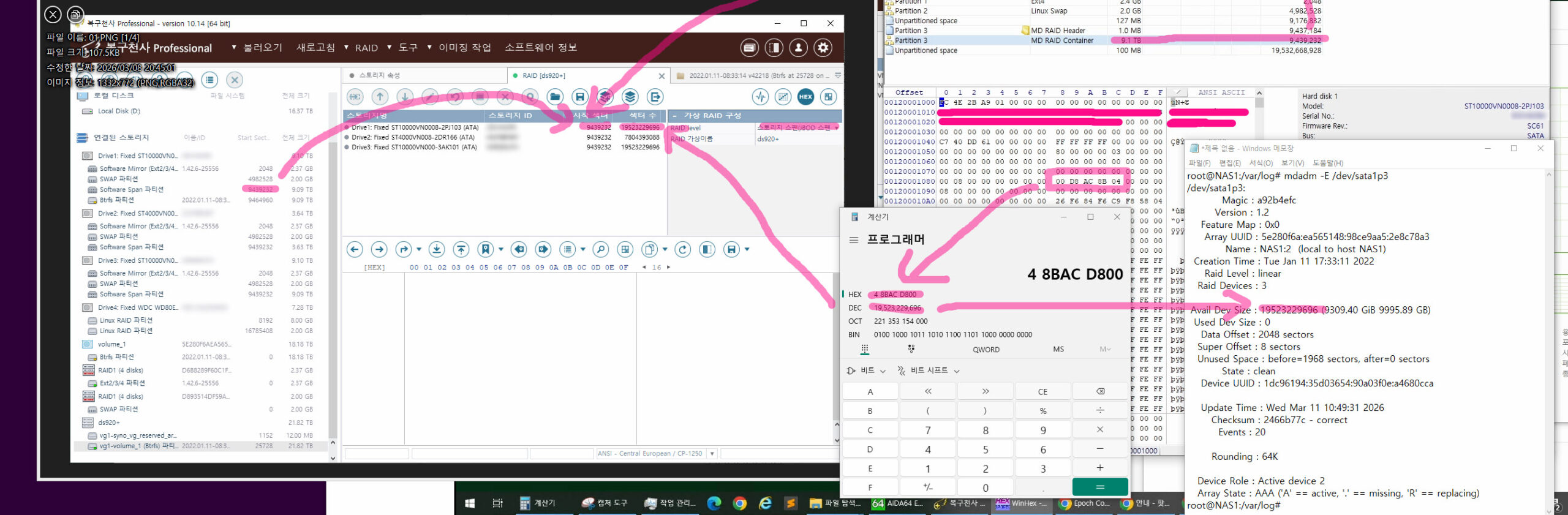Open the Windows Start button

(470, 503)
